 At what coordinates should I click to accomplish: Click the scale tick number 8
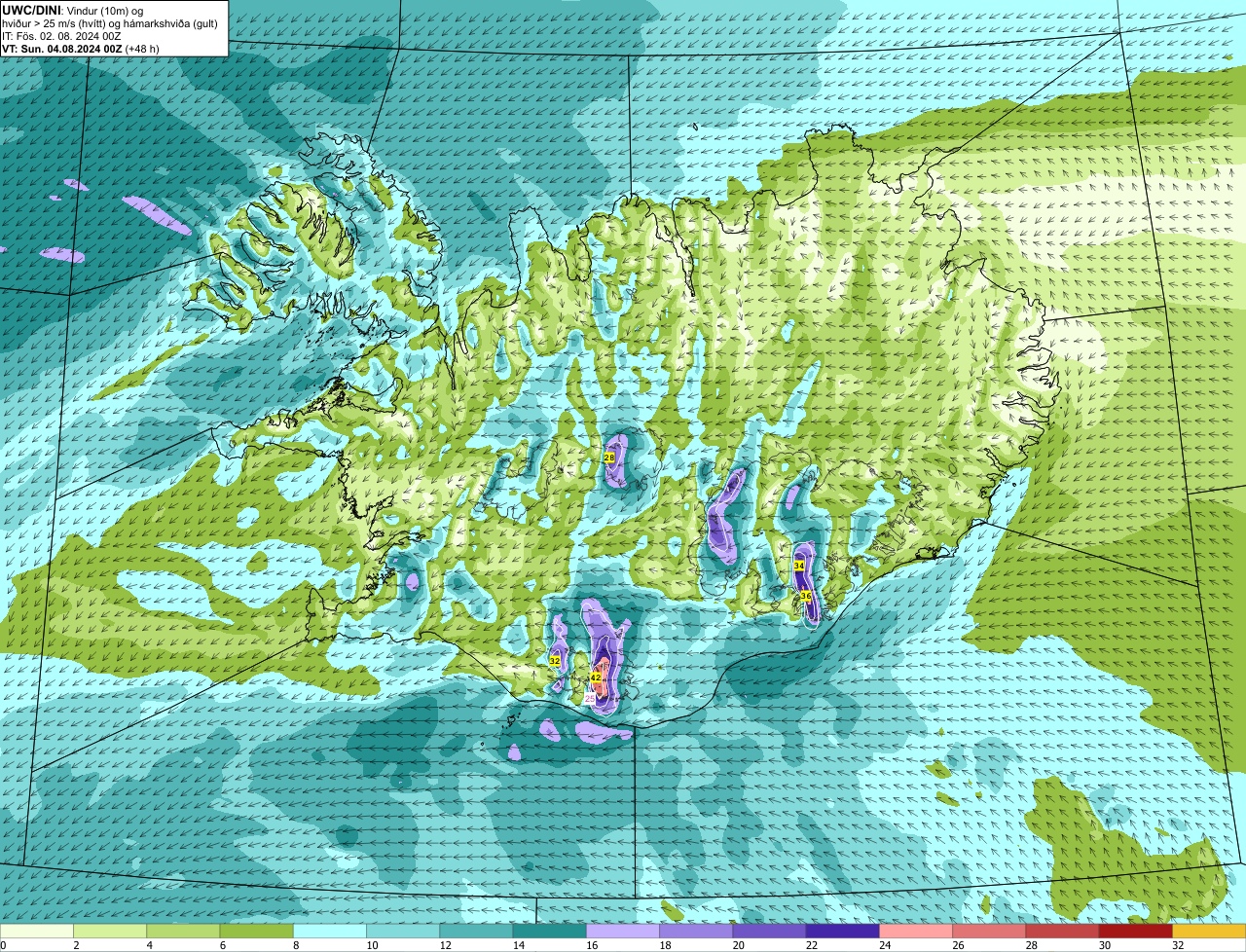(295, 945)
